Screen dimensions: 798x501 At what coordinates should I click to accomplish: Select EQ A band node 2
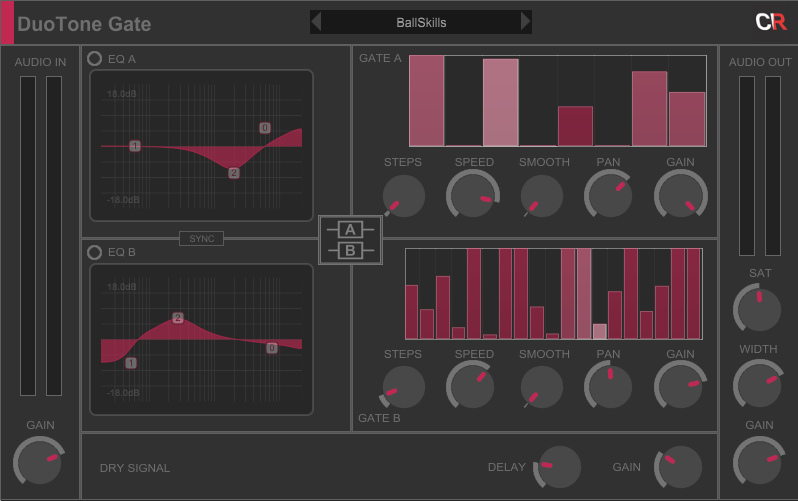[234, 173]
